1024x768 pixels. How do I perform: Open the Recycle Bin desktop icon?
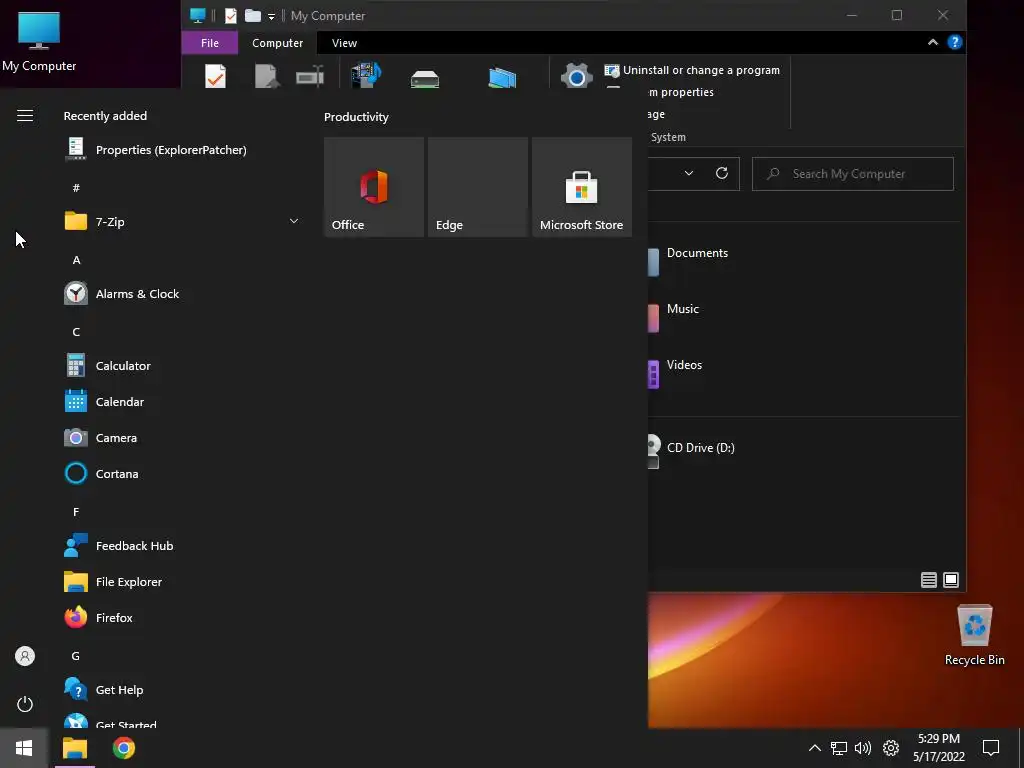974,635
